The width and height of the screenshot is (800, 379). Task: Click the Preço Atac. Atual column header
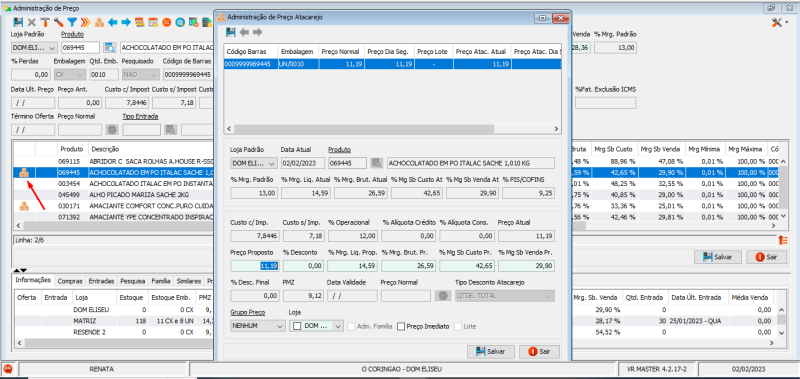click(x=481, y=52)
